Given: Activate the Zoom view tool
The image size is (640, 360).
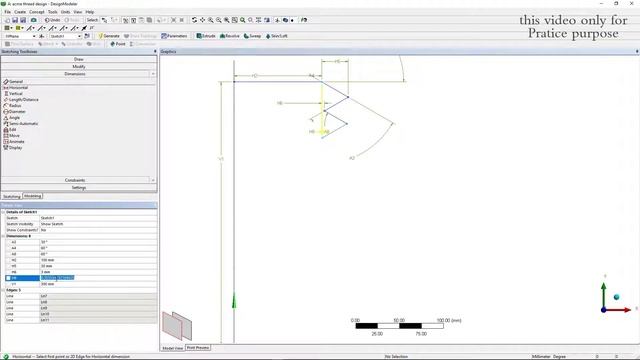Looking at the screenshot, I should pyautogui.click(x=211, y=20).
